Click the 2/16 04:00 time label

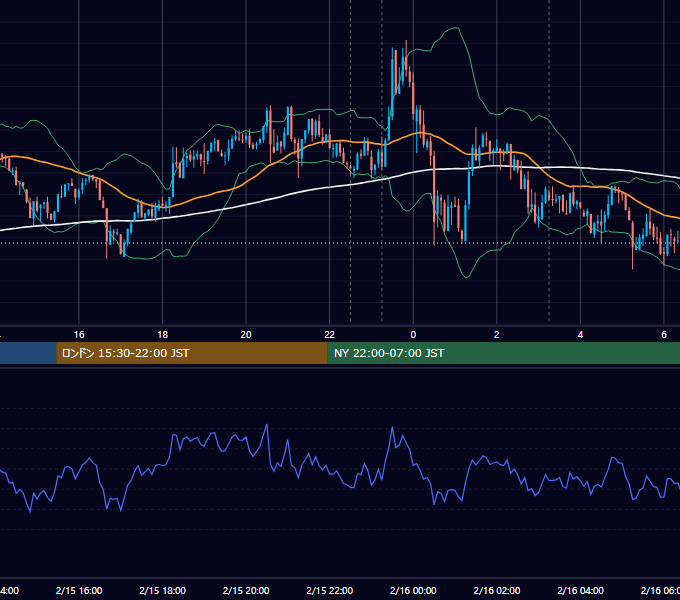[580, 590]
